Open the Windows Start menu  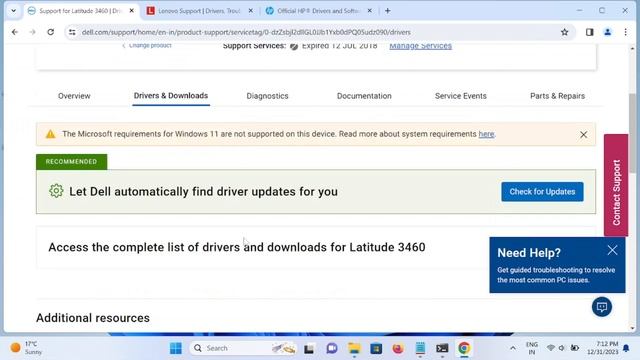(x=176, y=348)
